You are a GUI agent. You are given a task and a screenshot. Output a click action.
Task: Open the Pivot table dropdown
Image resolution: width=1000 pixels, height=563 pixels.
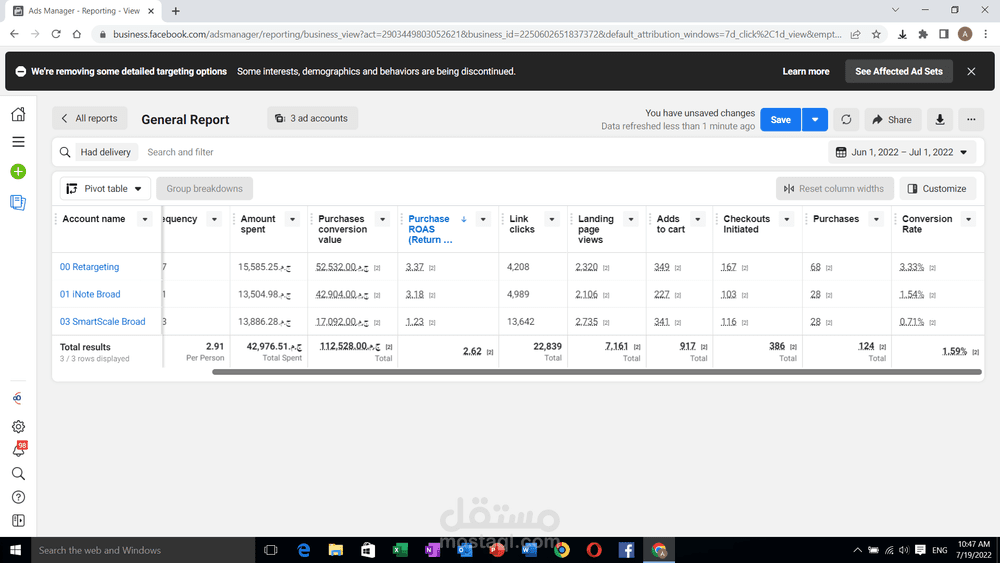click(105, 189)
